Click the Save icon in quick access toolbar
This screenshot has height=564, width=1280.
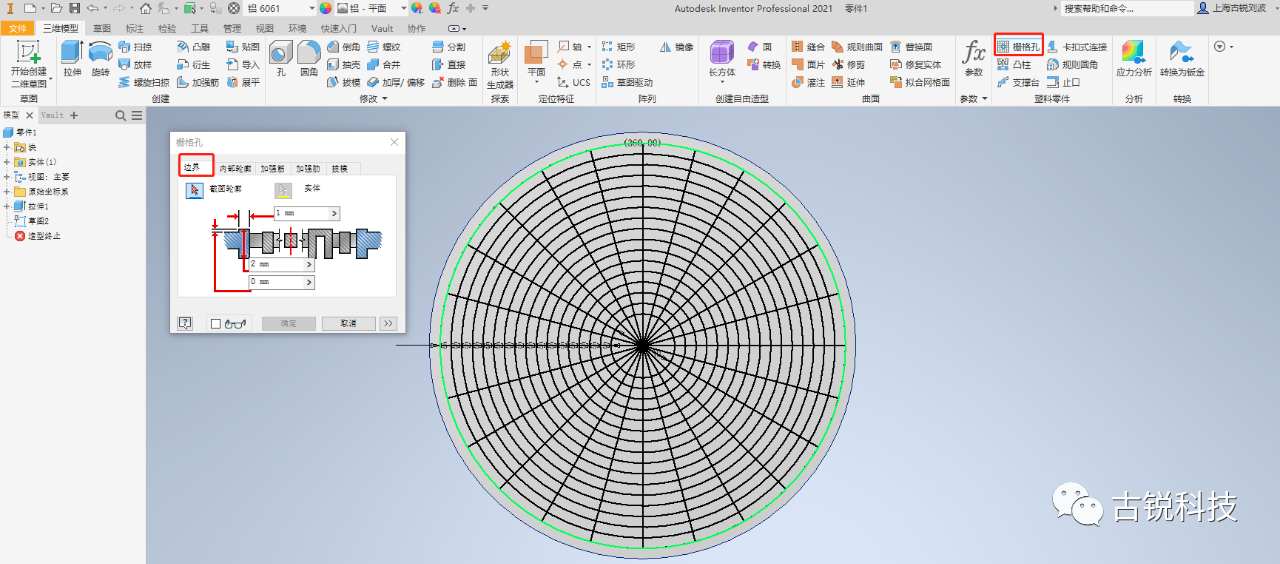(x=74, y=7)
